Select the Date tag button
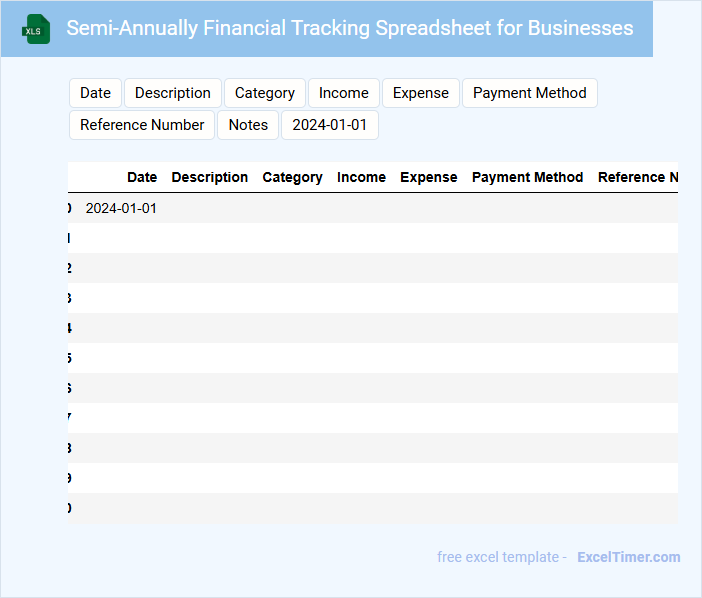Image resolution: width=702 pixels, height=598 pixels. pos(95,93)
